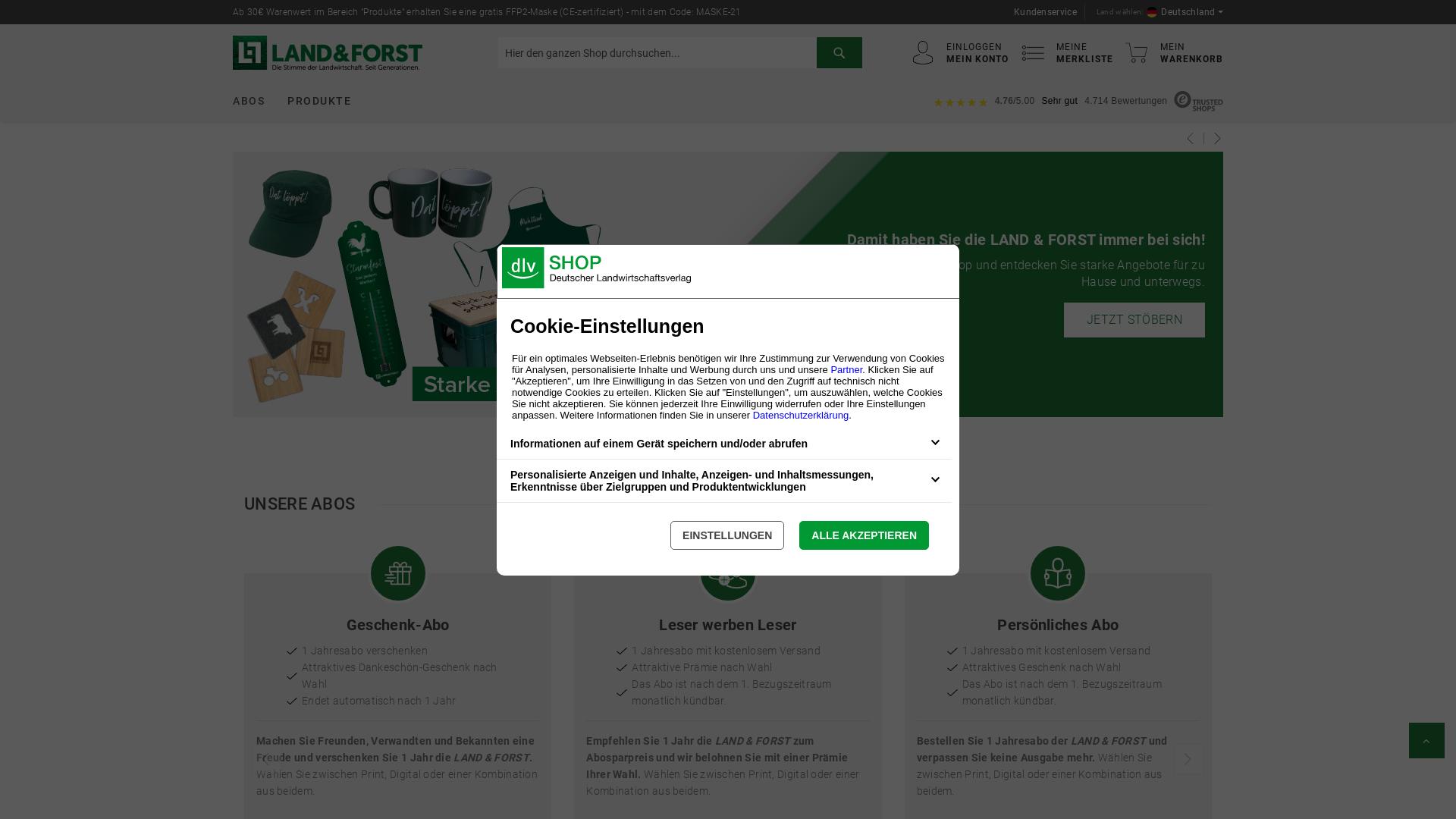Open Merkliste via the list icon

tap(1033, 52)
